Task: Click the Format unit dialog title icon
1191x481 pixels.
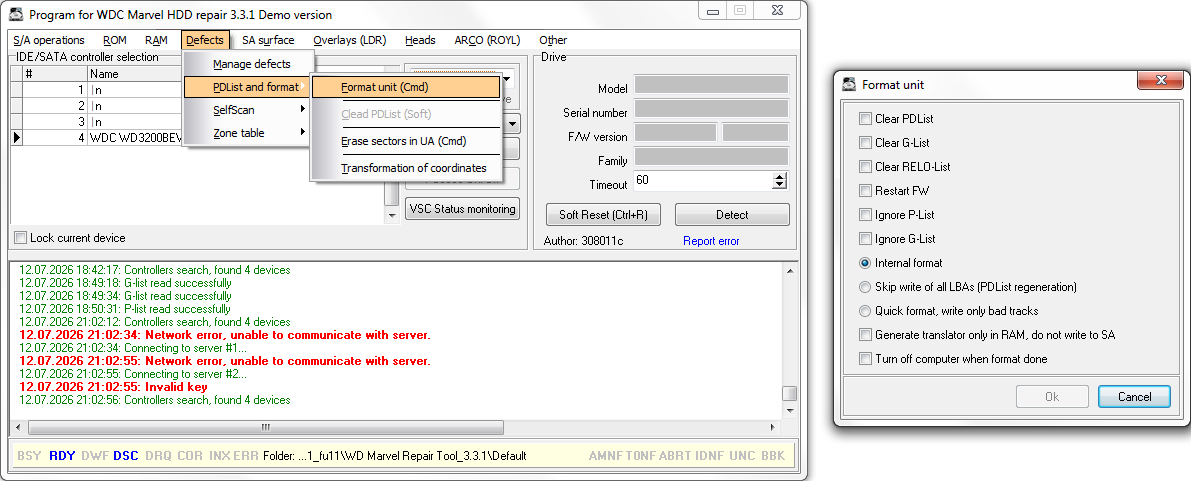Action: [849, 84]
